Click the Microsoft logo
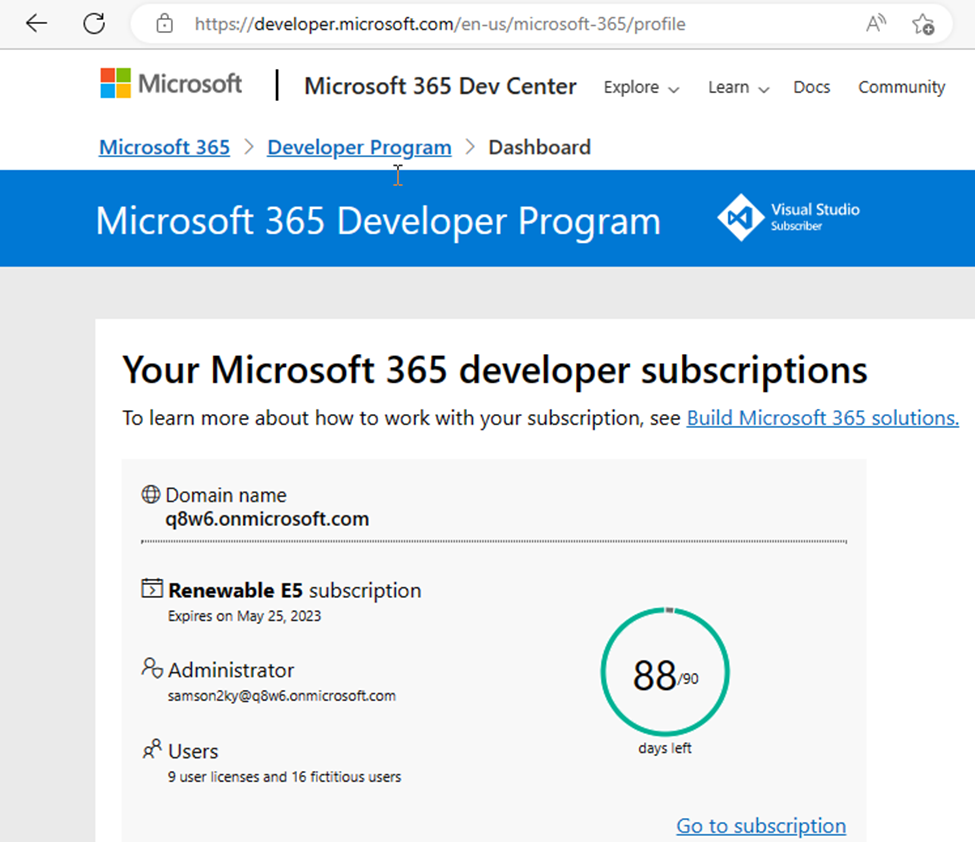This screenshot has width=975, height=842. [171, 83]
